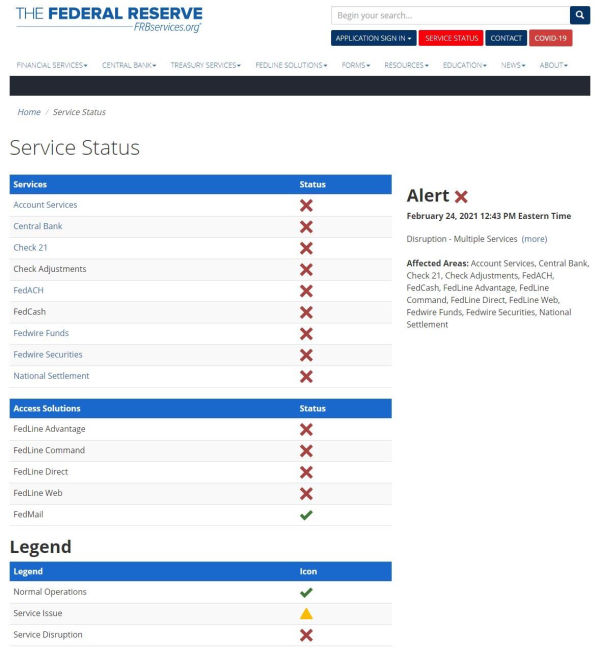
Task: Click the red X icon beside Alert heading
Action: [461, 197]
